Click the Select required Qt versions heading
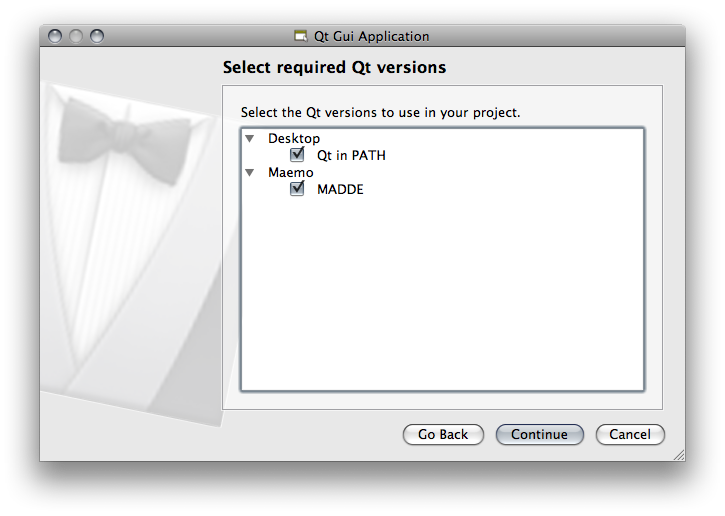The image size is (725, 516). point(334,68)
